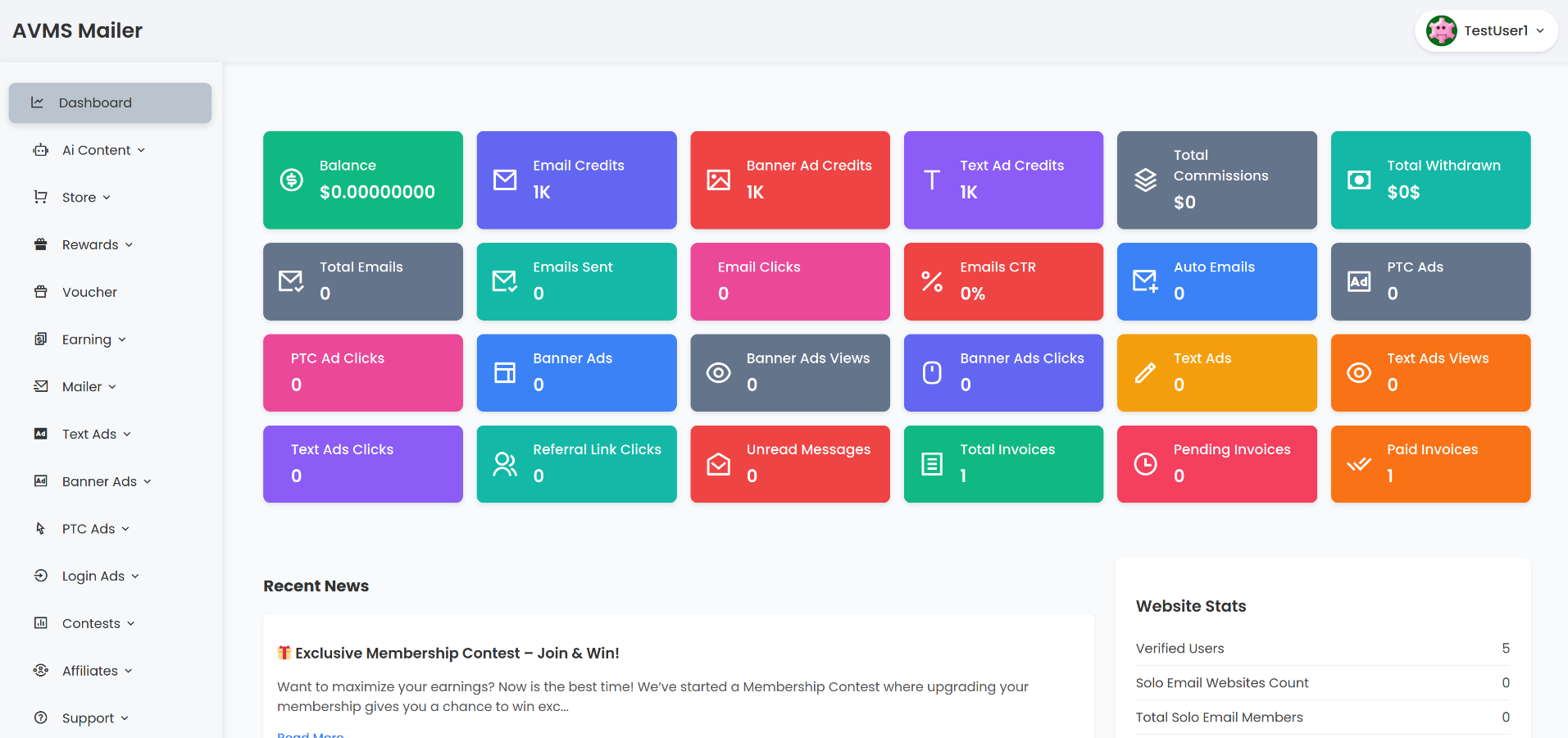Click the Pending Invoices clock icon
1568x738 pixels.
pos(1145,464)
